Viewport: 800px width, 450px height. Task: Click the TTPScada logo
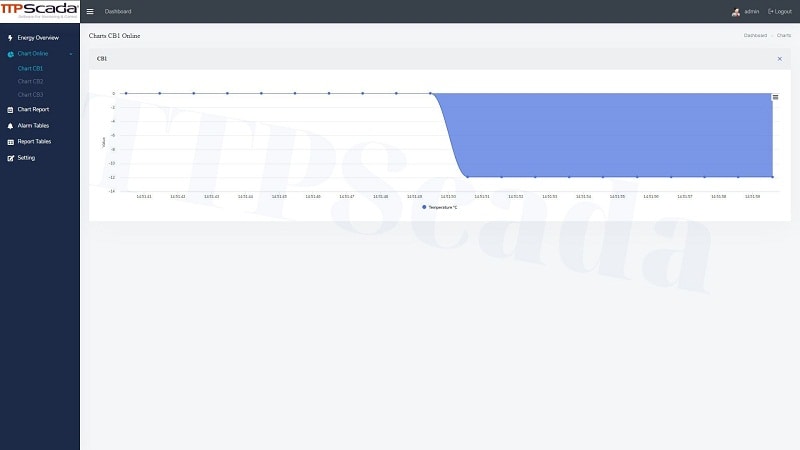pyautogui.click(x=39, y=11)
